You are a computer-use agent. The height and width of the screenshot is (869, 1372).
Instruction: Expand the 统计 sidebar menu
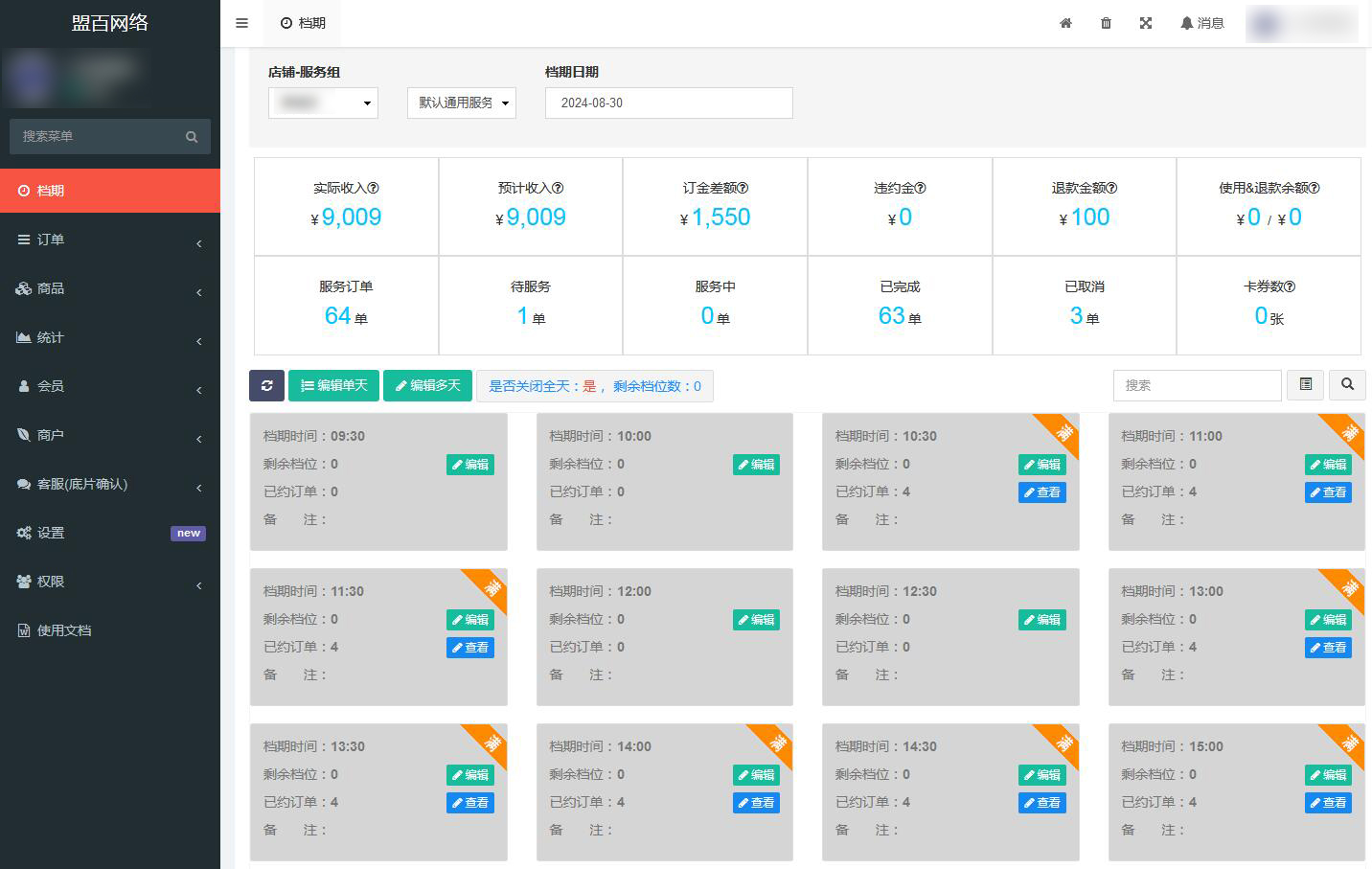tap(110, 337)
